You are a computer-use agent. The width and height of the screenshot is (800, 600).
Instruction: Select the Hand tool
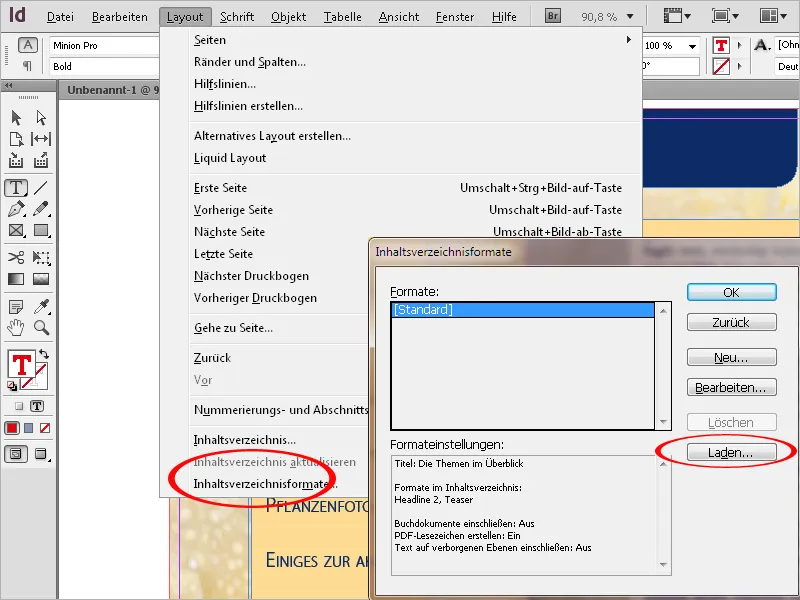pos(16,328)
